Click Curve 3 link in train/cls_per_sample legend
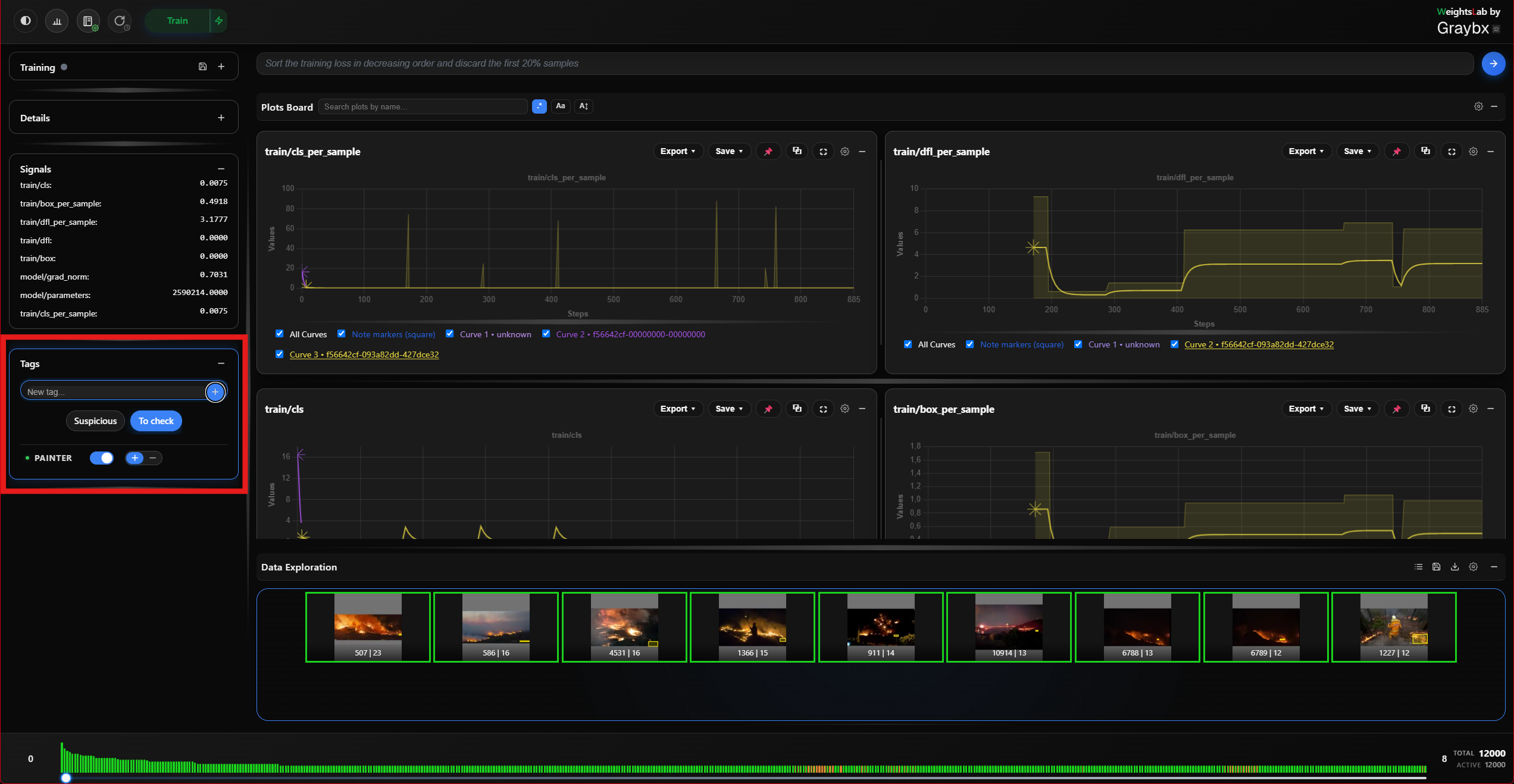The image size is (1514, 784). (364, 355)
